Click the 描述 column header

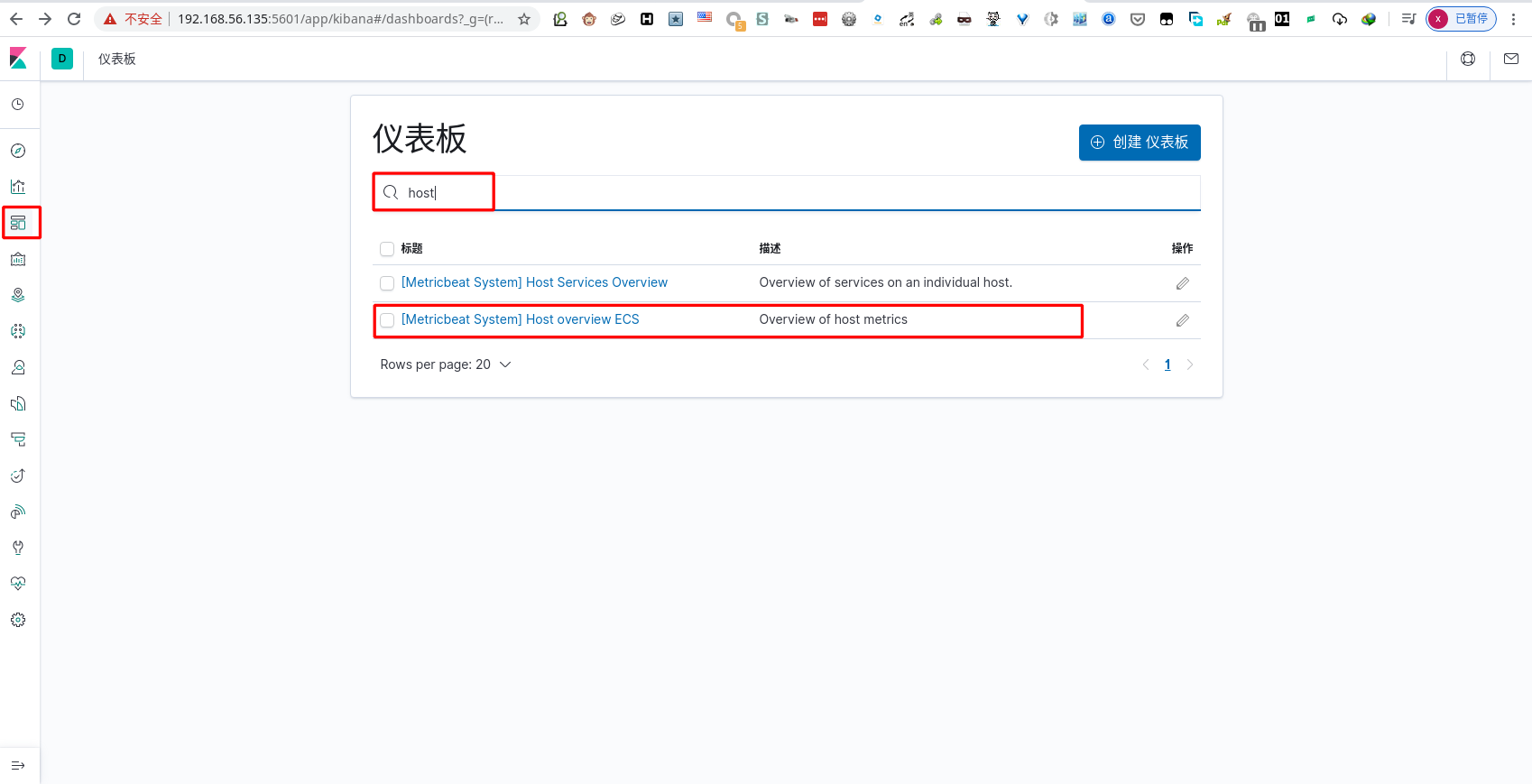click(x=771, y=248)
